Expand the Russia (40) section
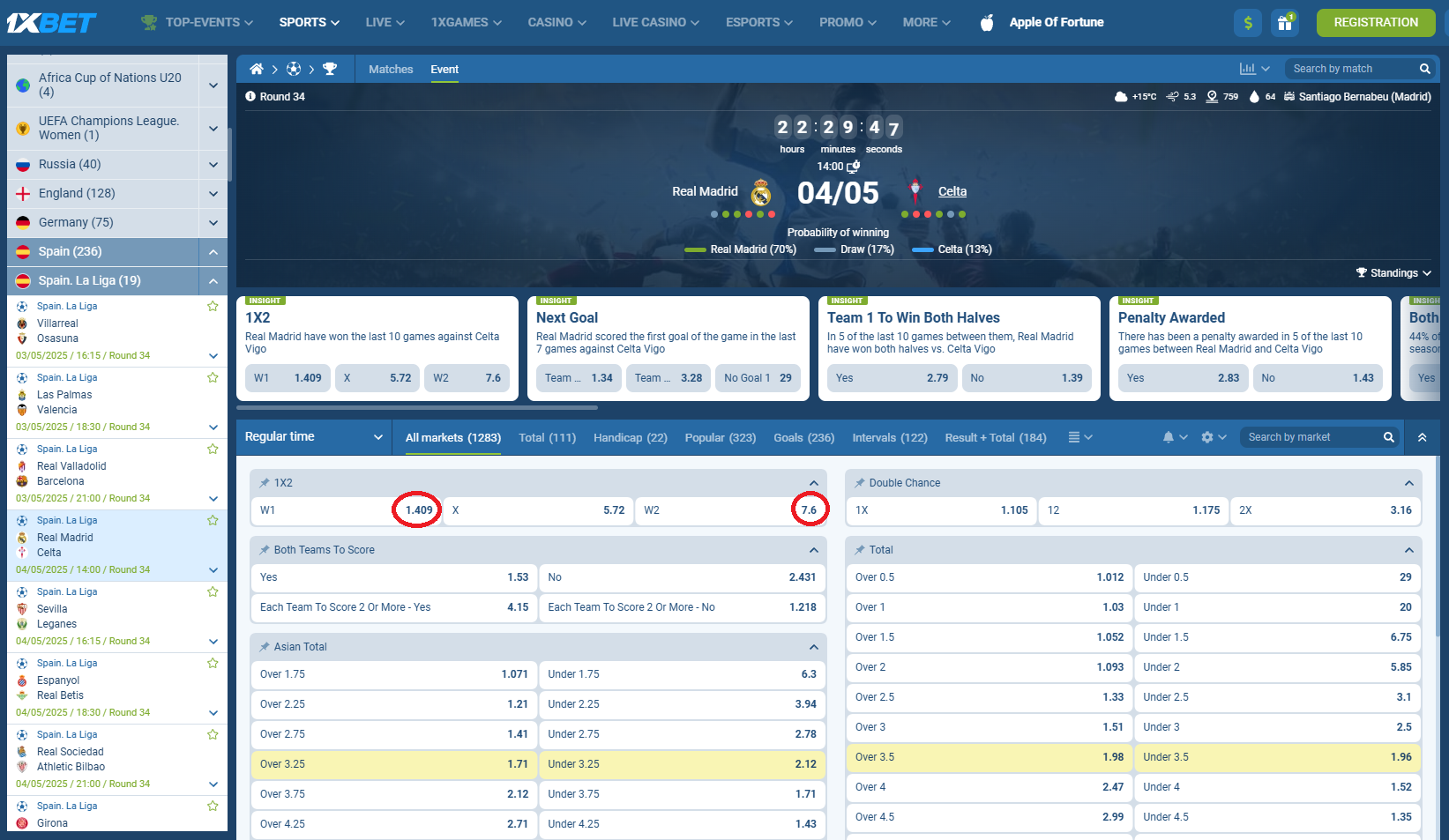 click(x=213, y=165)
